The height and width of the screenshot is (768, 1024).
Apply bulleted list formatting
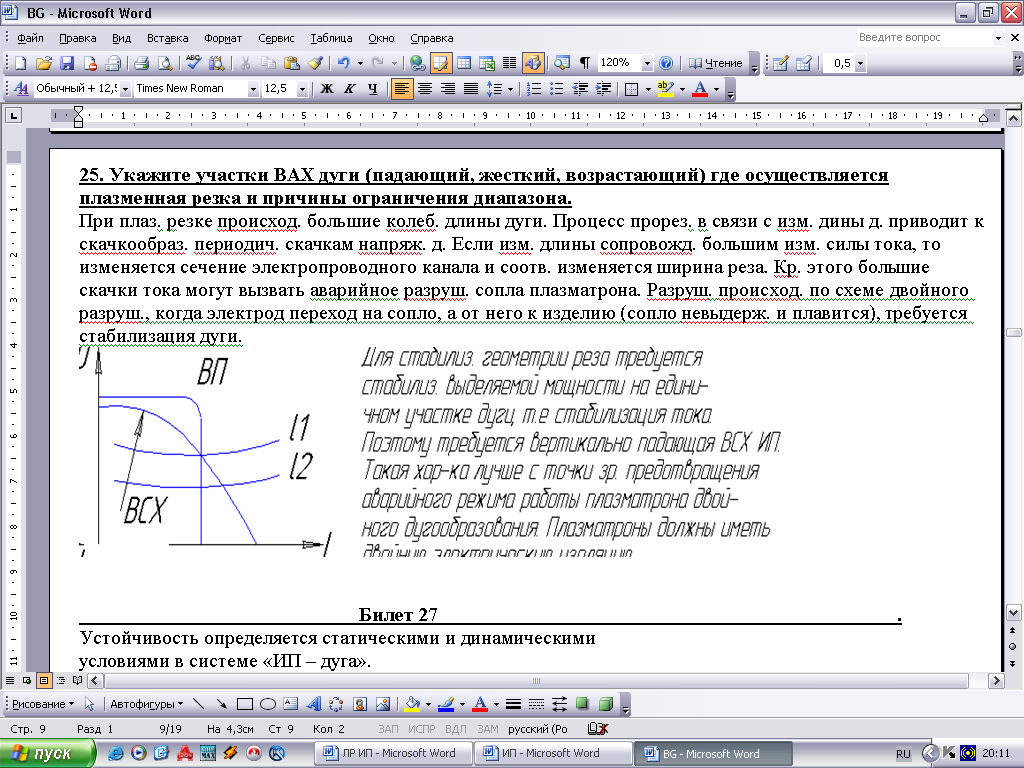pos(557,88)
